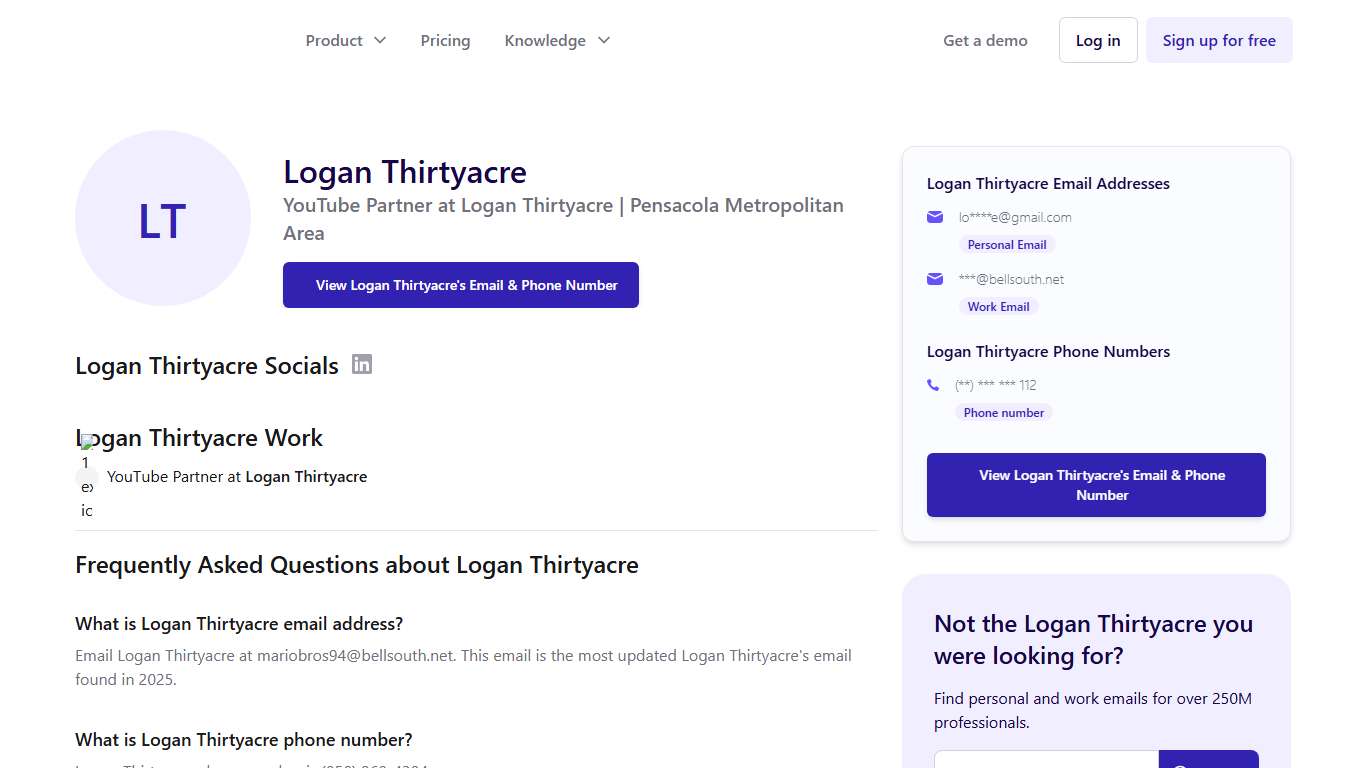Click the Log in button
Screen dimensions: 1366x768
point(1098,40)
